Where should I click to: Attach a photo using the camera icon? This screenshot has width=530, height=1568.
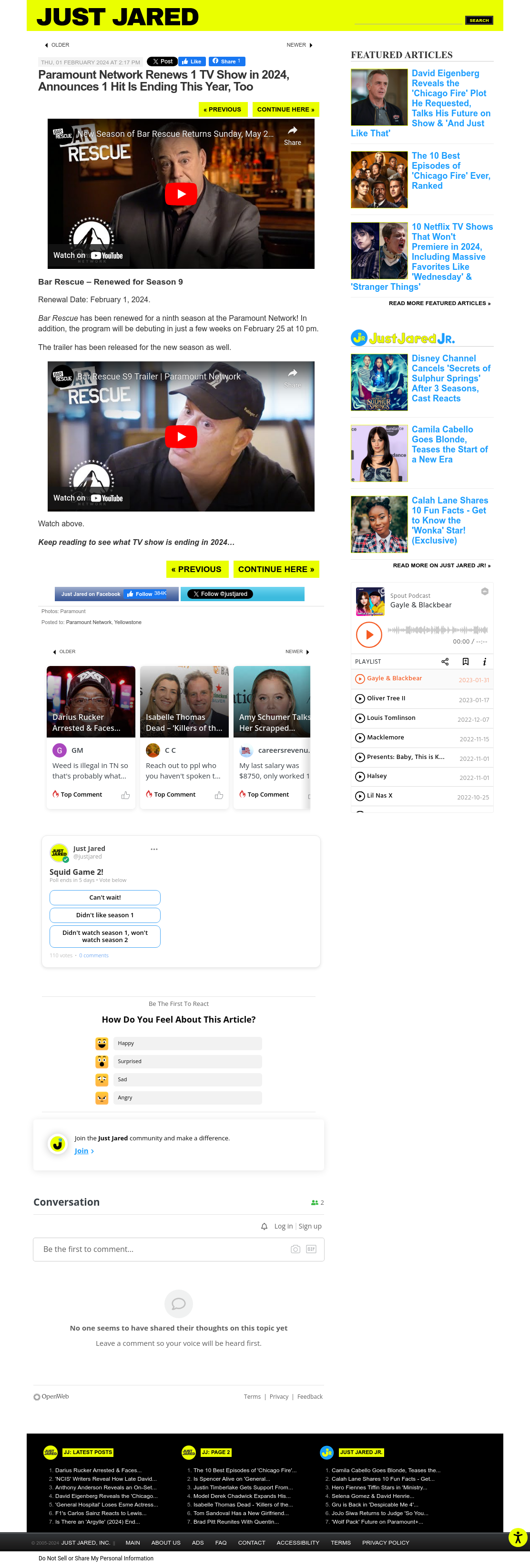pos(295,1249)
